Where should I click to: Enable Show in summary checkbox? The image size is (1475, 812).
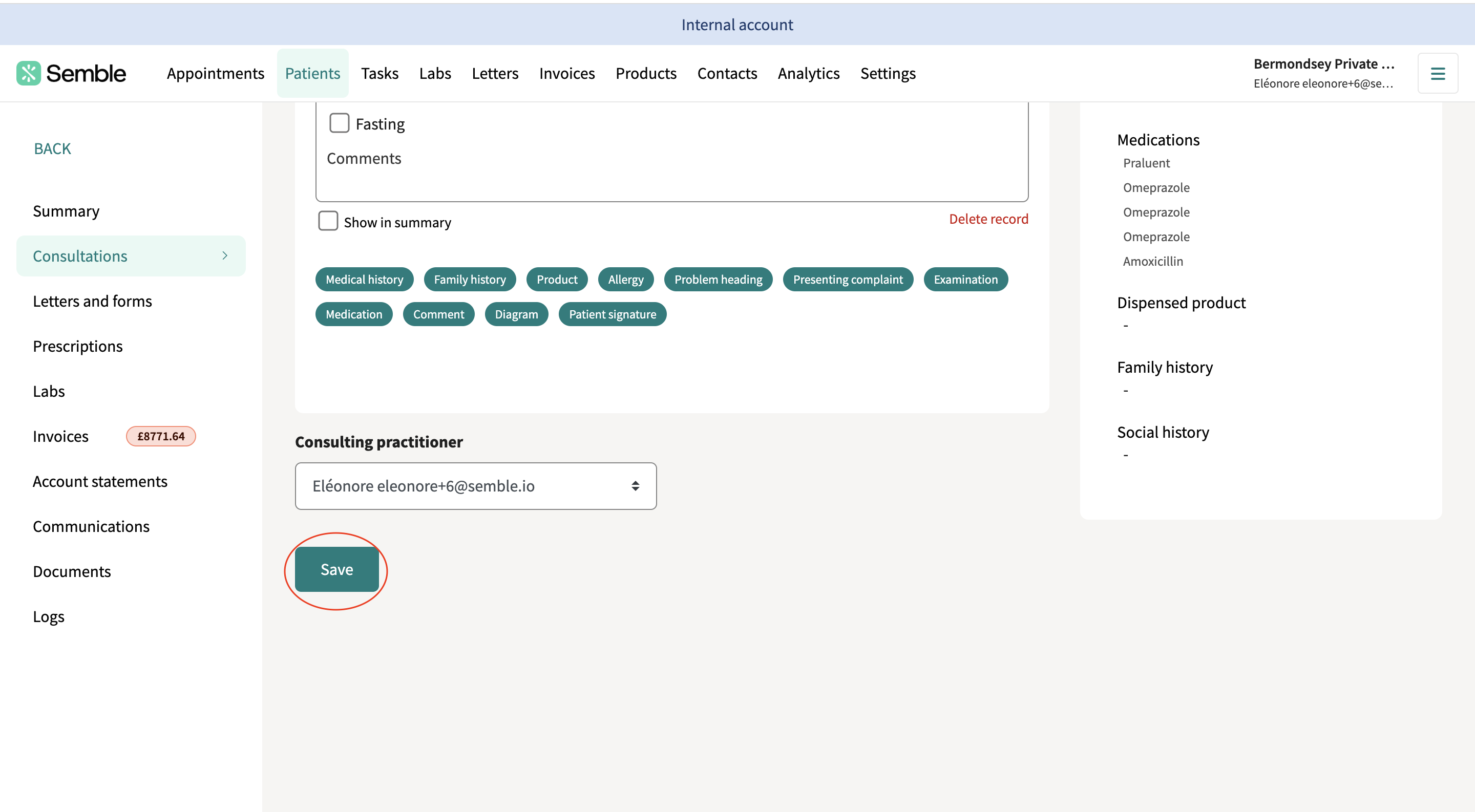[x=328, y=221]
